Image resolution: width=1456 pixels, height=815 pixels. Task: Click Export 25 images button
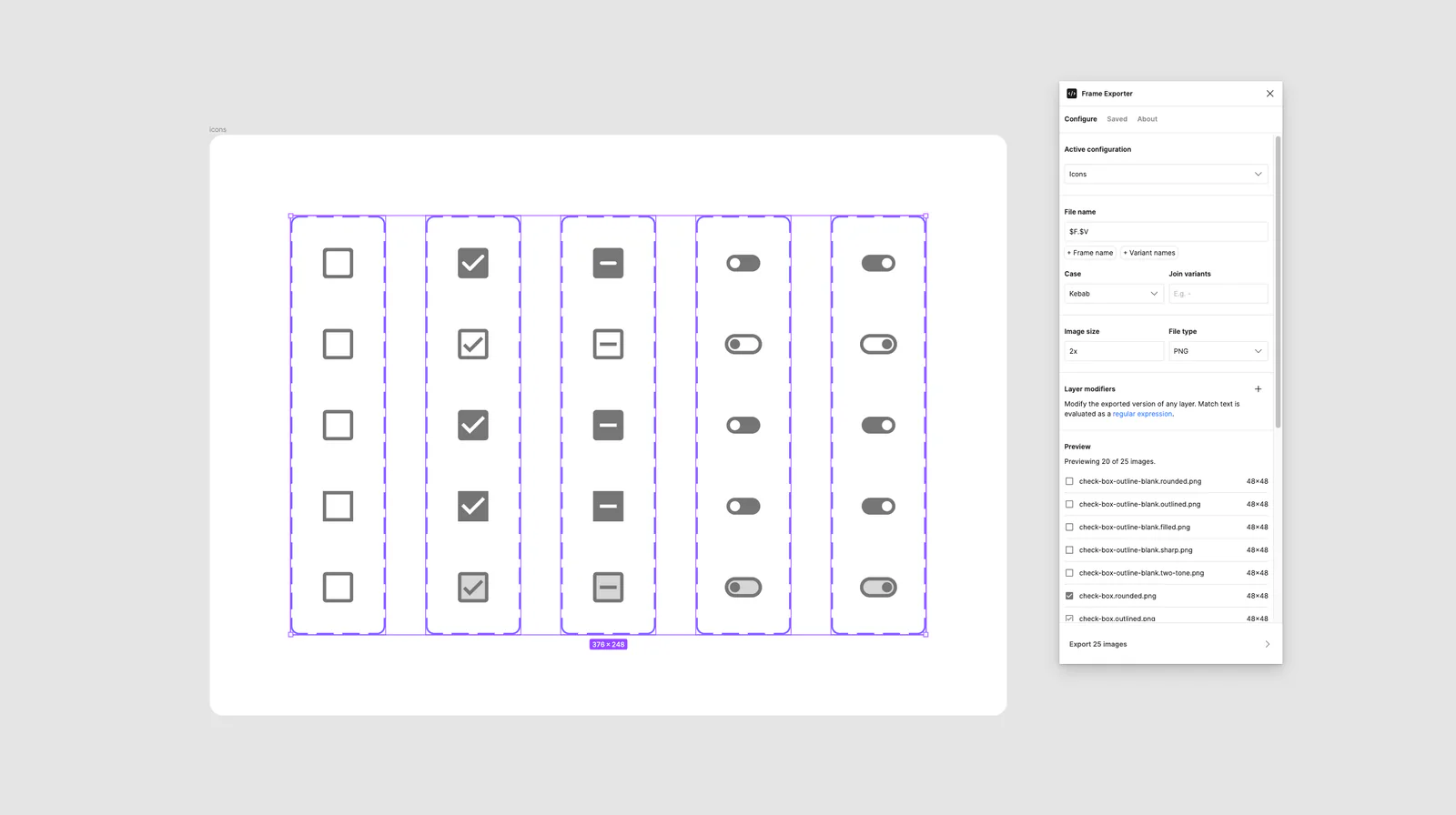(1170, 644)
